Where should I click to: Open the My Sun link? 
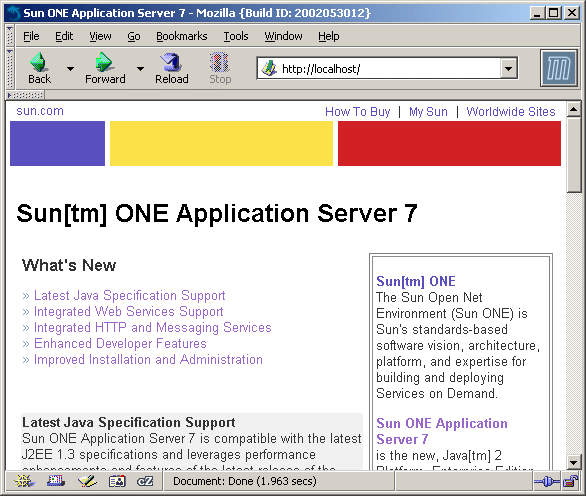[428, 112]
